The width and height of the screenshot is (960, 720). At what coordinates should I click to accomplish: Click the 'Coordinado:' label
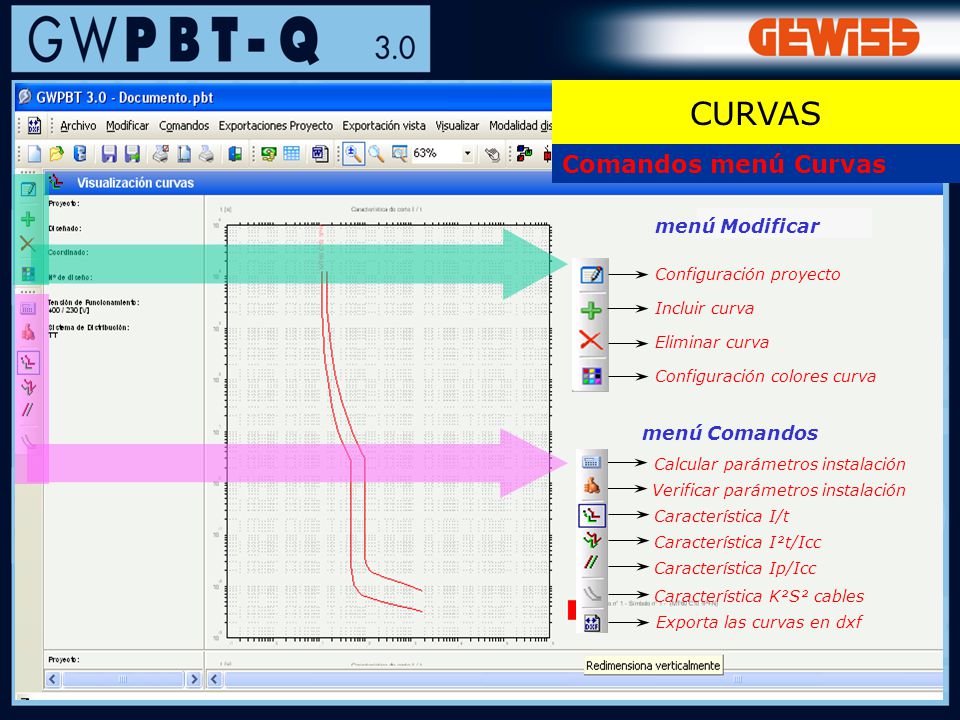pos(69,252)
